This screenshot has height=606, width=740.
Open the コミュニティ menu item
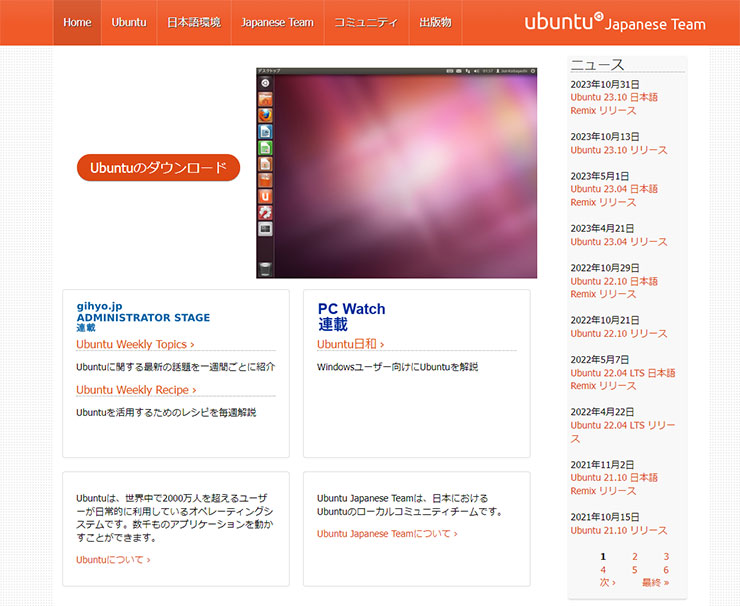[x=366, y=22]
